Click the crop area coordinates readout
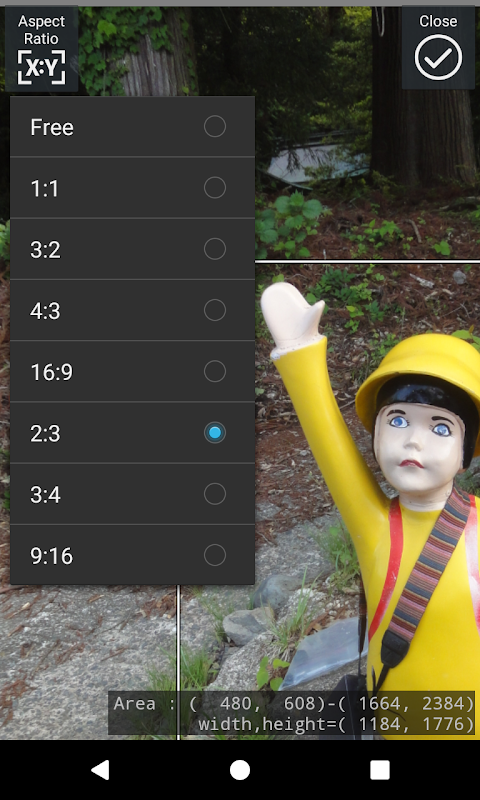Viewport: 480px width, 800px height. tap(292, 713)
